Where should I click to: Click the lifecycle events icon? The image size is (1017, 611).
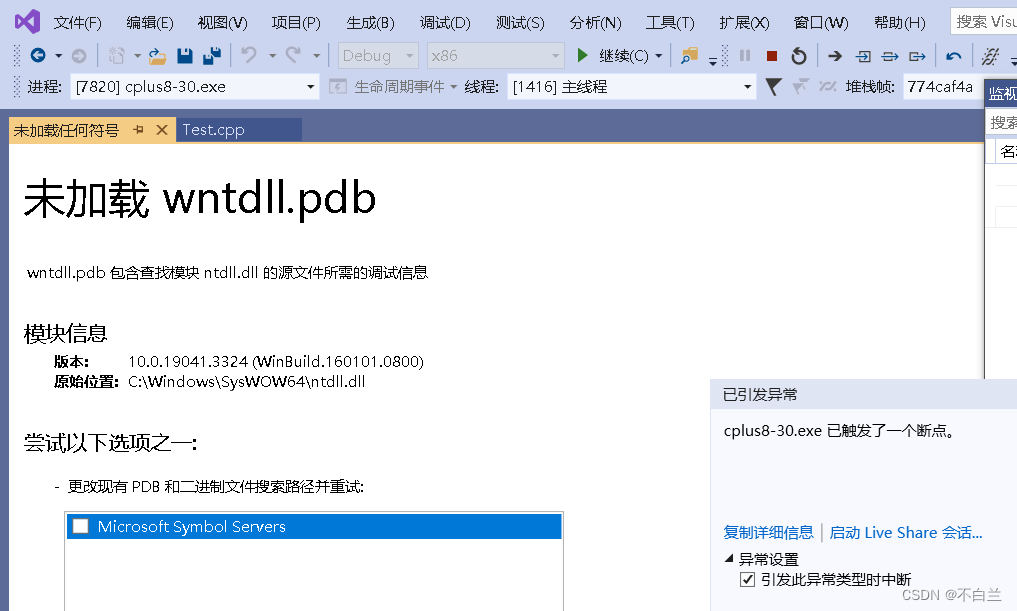tap(337, 86)
